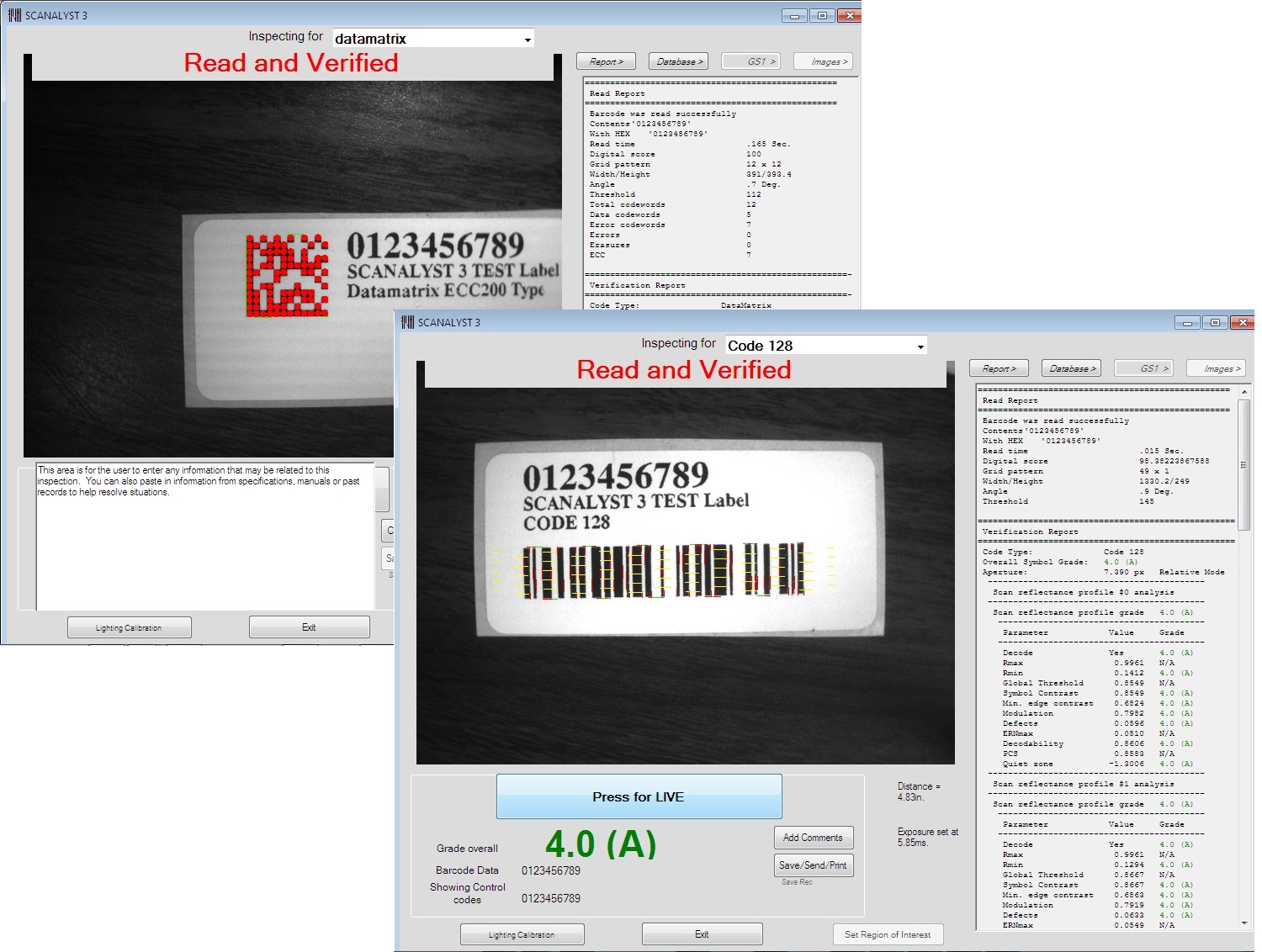Open Database in the Code 128 window
Viewport: 1262px width, 952px height.
(x=1072, y=368)
